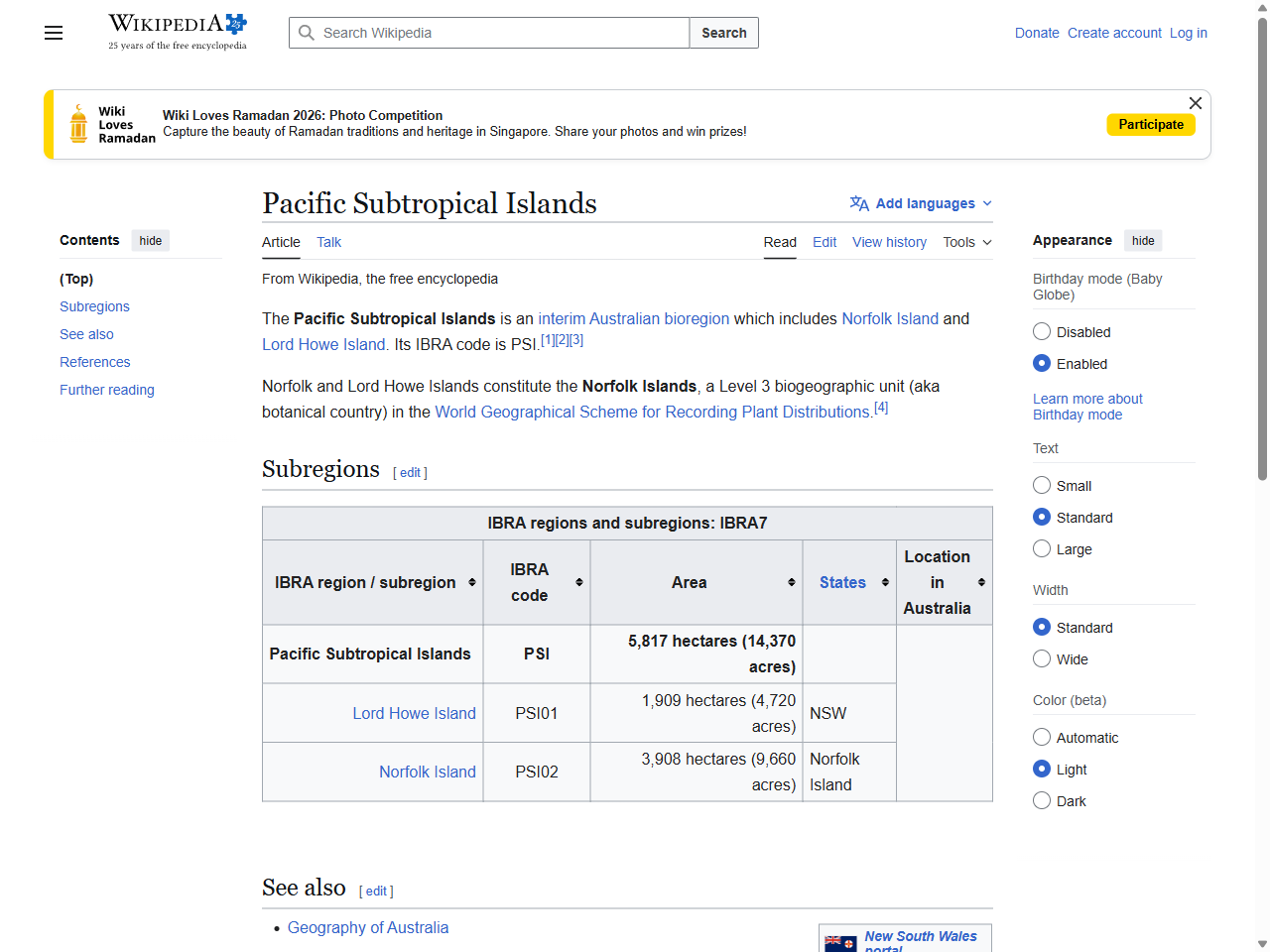
Task: Click the Wikipedia logo
Action: coord(178,32)
